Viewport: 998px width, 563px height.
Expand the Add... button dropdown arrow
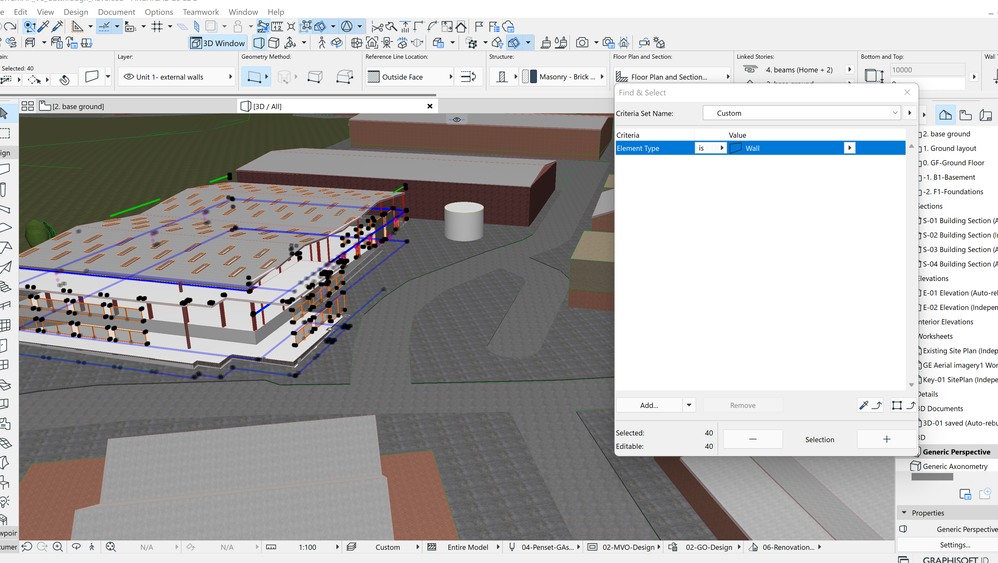pyautogui.click(x=689, y=405)
